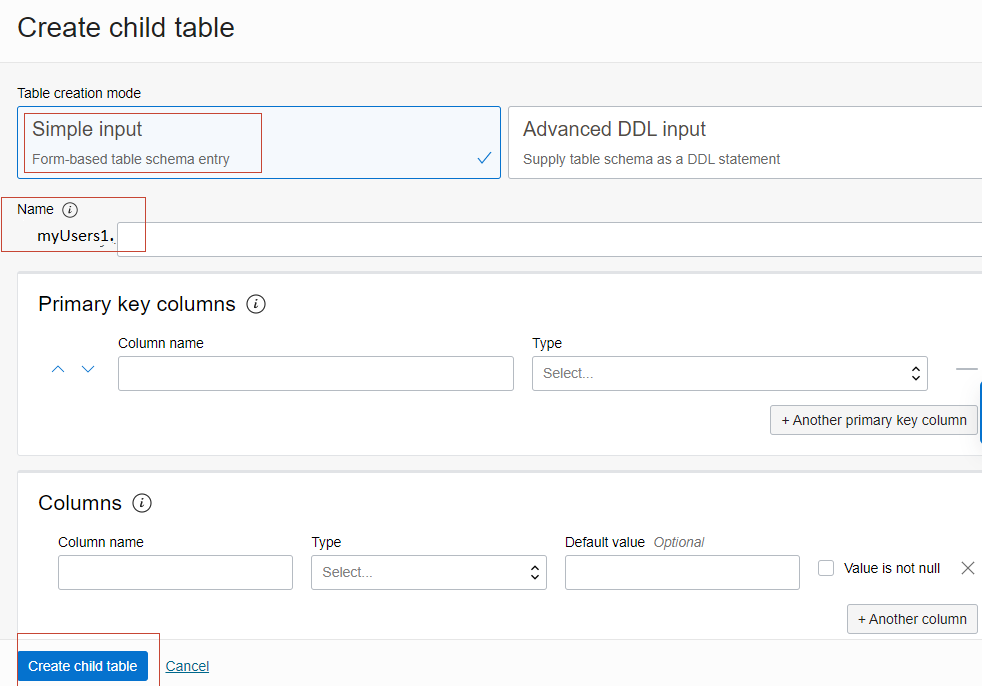This screenshot has width=982, height=686.
Task: Enable the Value is not null checkbox
Action: 826,568
